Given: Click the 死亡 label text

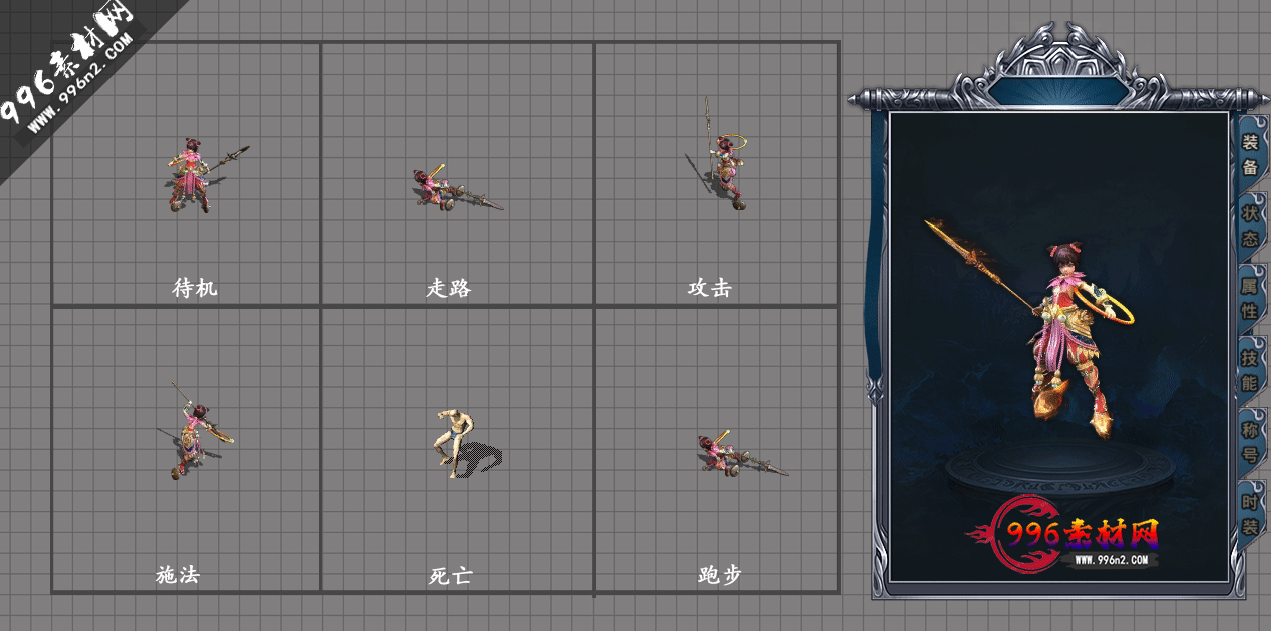Looking at the screenshot, I should click(450, 575).
